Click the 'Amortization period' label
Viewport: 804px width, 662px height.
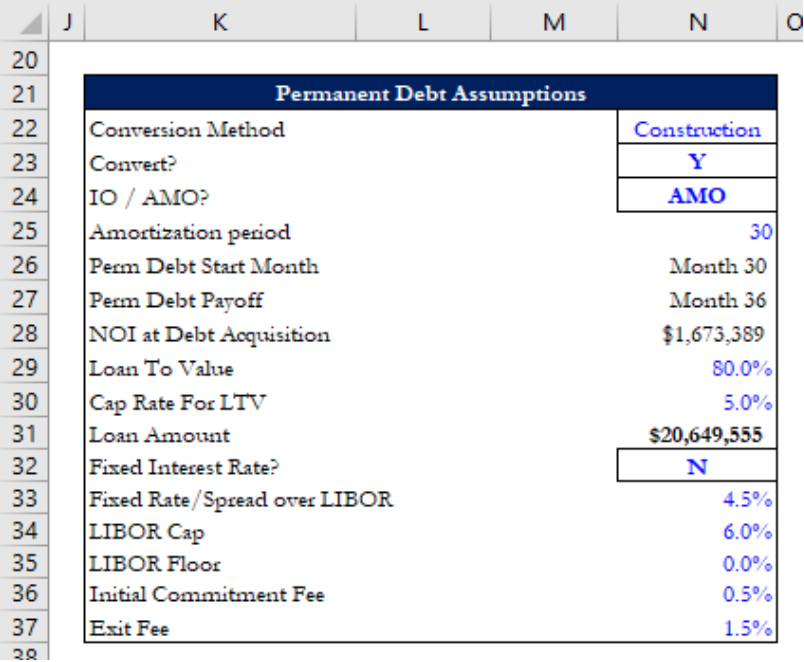[190, 232]
